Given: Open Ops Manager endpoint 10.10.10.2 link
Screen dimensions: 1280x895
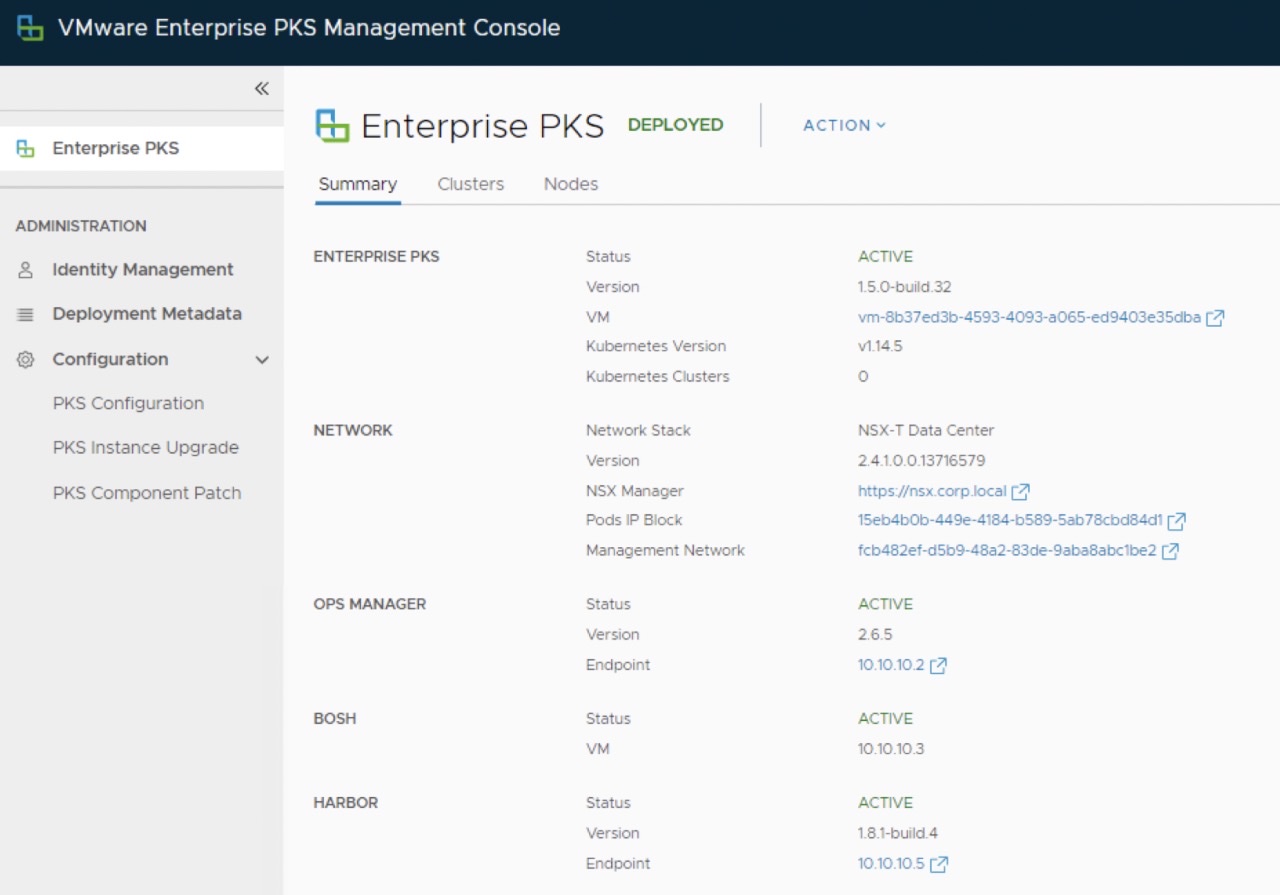Looking at the screenshot, I should pos(891,665).
